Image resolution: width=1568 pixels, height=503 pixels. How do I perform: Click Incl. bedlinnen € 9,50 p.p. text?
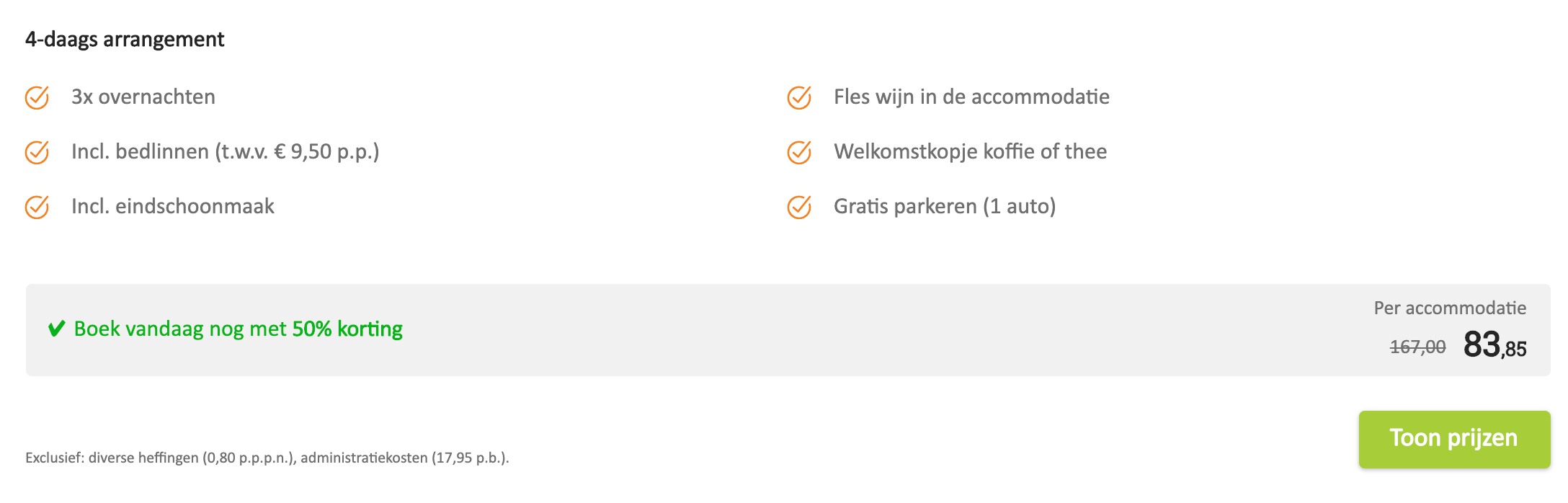(x=226, y=151)
